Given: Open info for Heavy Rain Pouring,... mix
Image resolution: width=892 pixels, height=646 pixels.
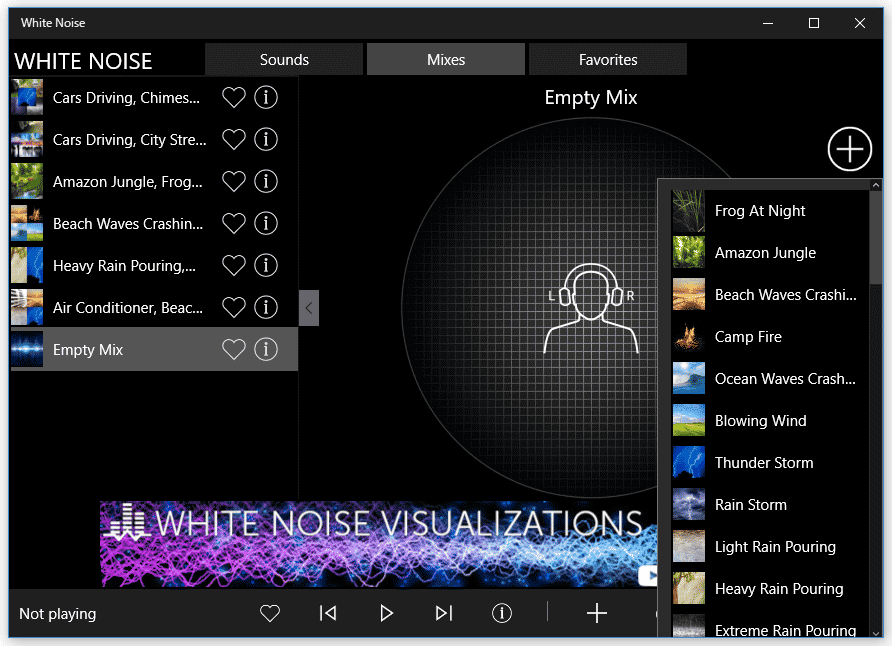Looking at the screenshot, I should pyautogui.click(x=266, y=266).
